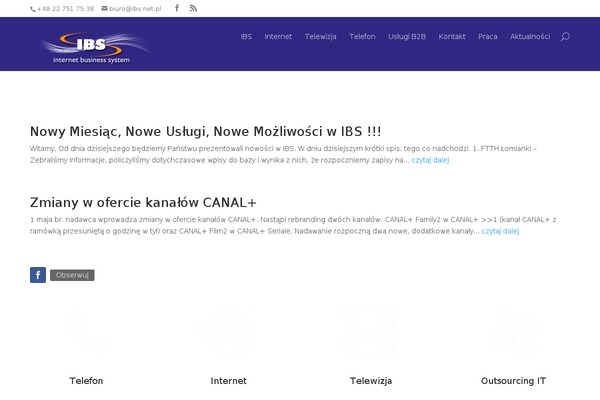Click the search magnifier icon in navigation
The height and width of the screenshot is (400, 600).
coord(565,36)
